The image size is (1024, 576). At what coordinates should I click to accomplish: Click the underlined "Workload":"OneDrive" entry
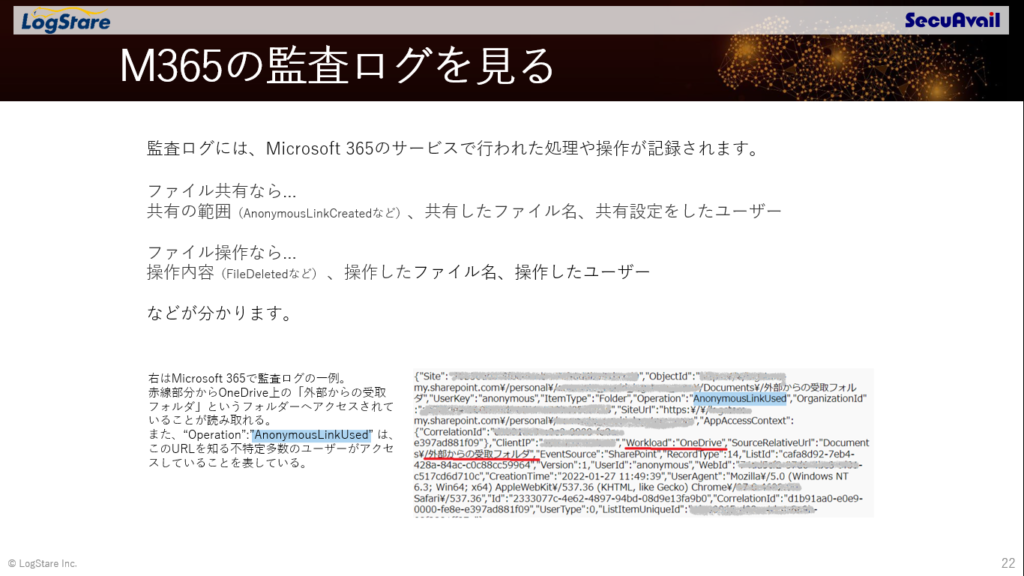(675, 443)
